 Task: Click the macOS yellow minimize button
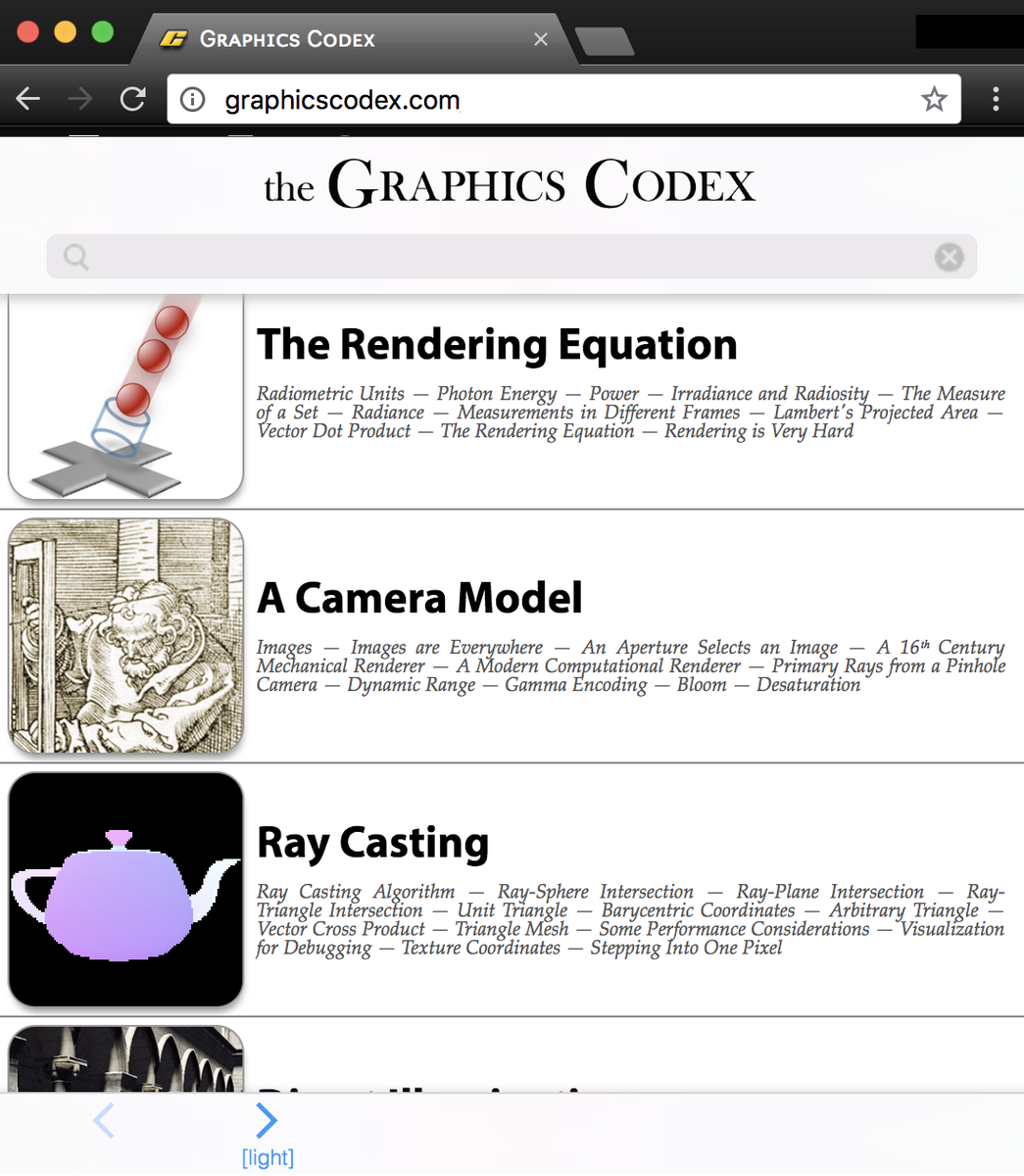point(65,32)
